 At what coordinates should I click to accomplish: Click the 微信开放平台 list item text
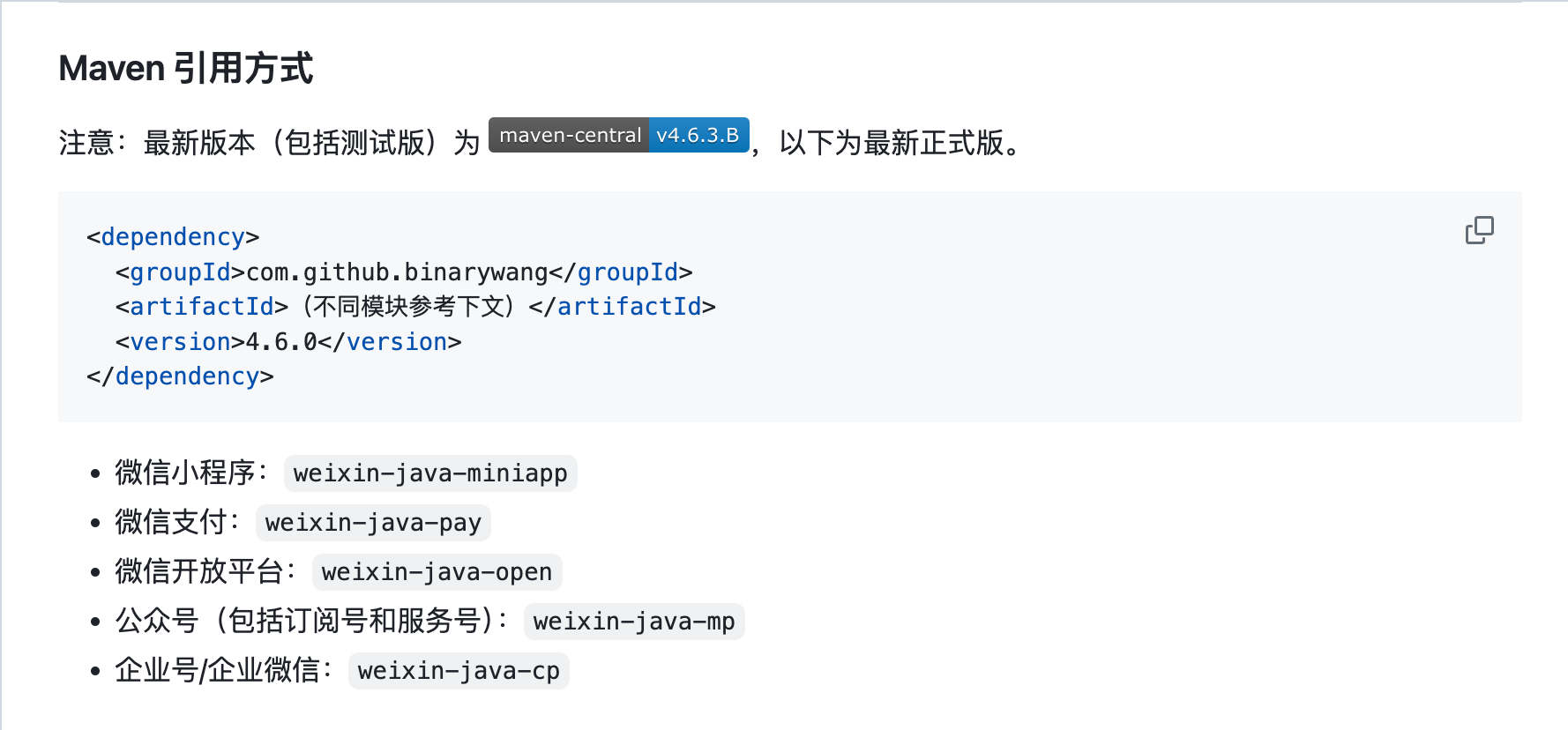pyautogui.click(x=199, y=571)
